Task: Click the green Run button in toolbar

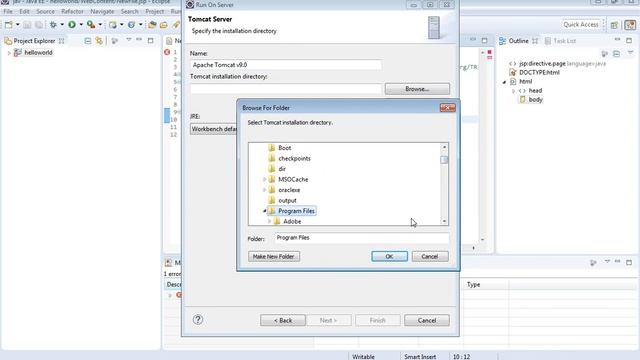Action: [x=72, y=25]
